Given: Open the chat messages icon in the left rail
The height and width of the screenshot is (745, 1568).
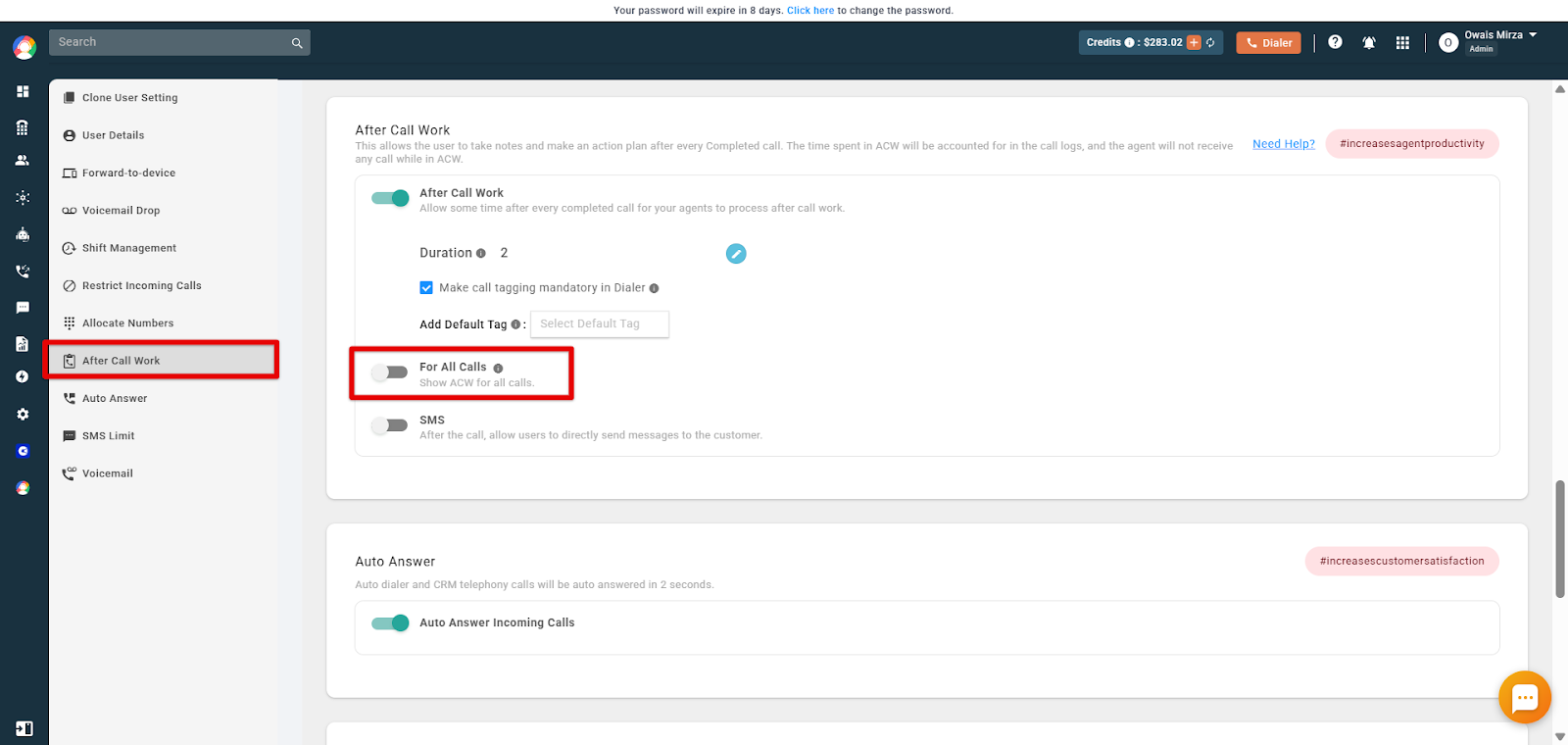Looking at the screenshot, I should (x=23, y=308).
